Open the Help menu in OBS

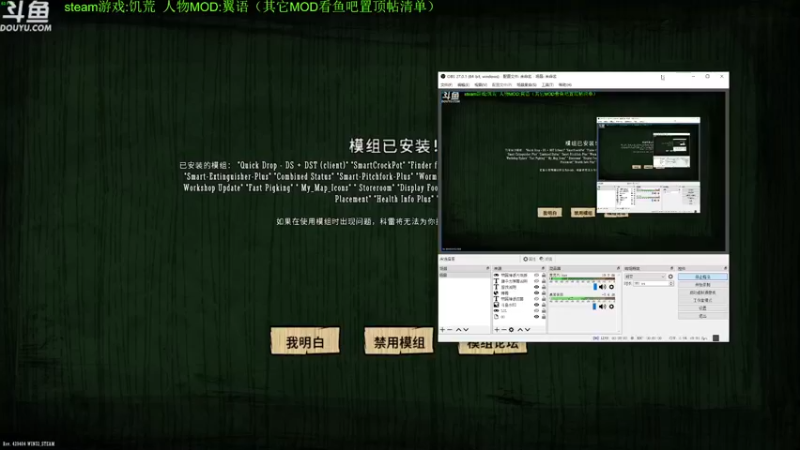click(565, 85)
